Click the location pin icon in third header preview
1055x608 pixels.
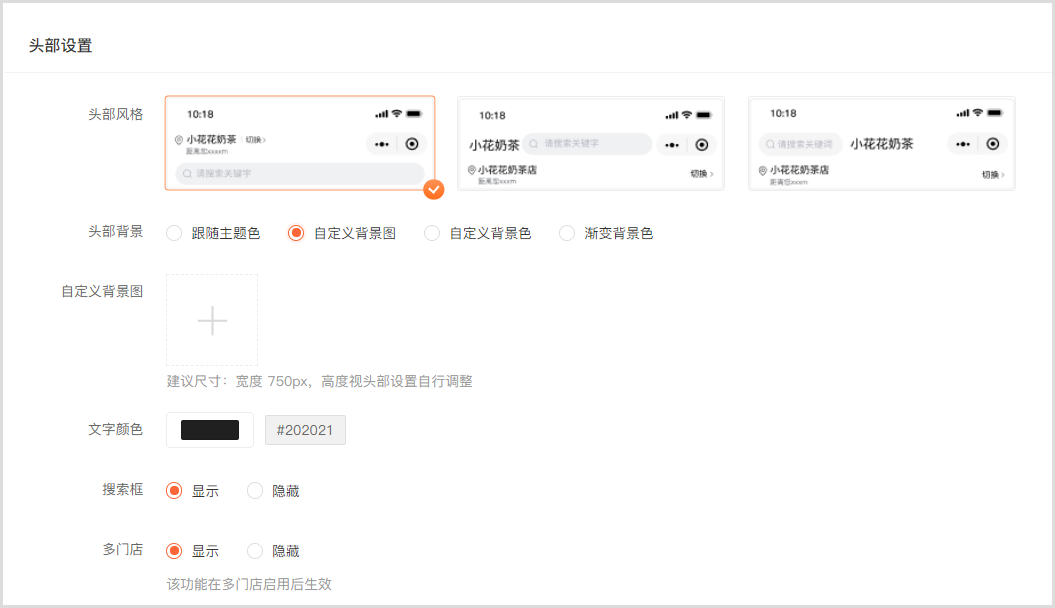tap(763, 171)
